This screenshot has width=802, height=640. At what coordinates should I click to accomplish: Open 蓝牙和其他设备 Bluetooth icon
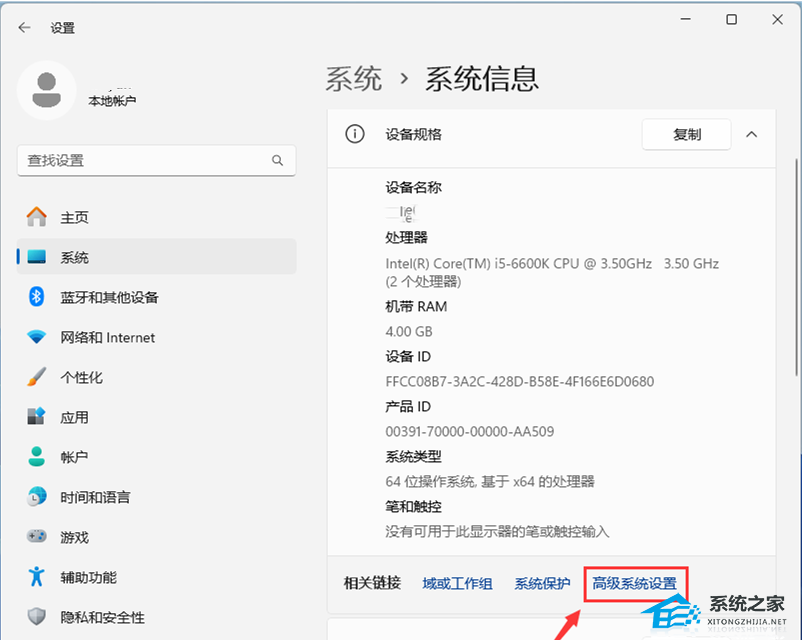pos(37,297)
